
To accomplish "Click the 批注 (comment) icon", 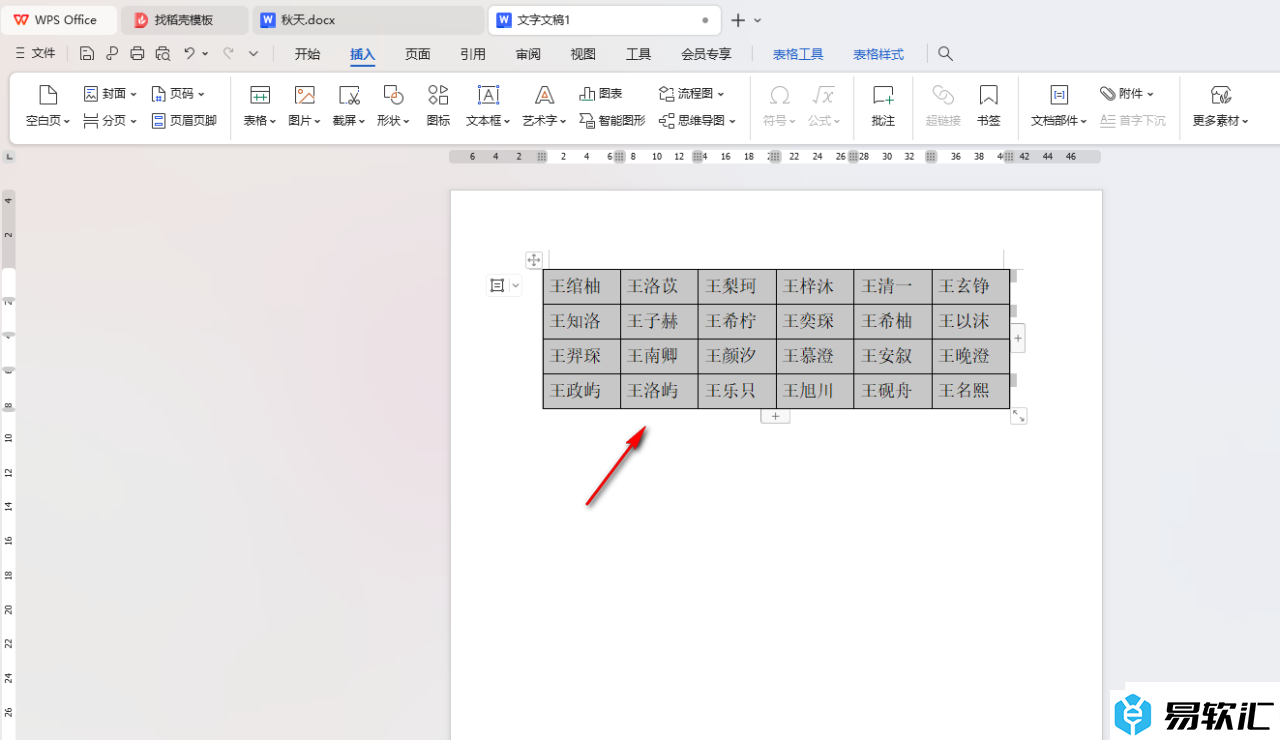I will point(883,105).
